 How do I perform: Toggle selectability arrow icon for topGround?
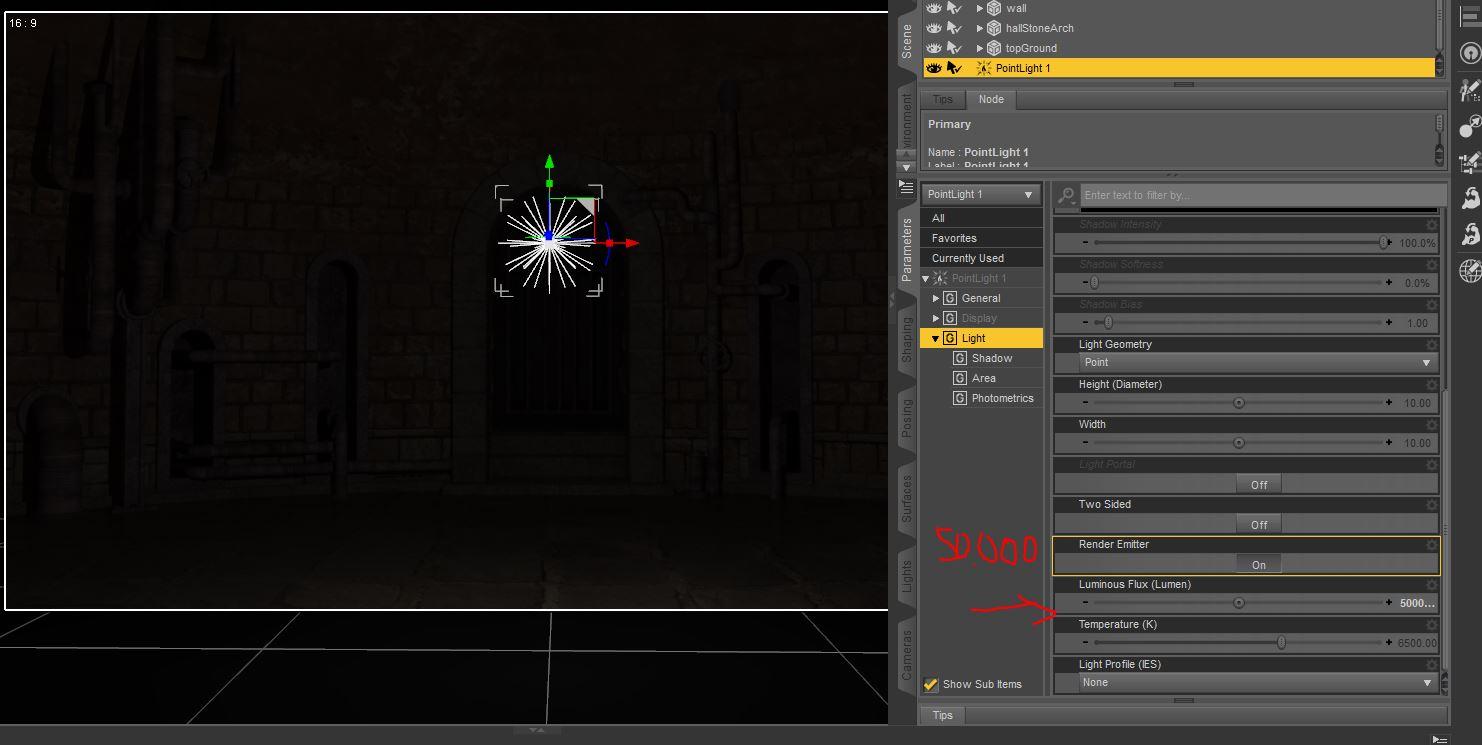point(954,48)
